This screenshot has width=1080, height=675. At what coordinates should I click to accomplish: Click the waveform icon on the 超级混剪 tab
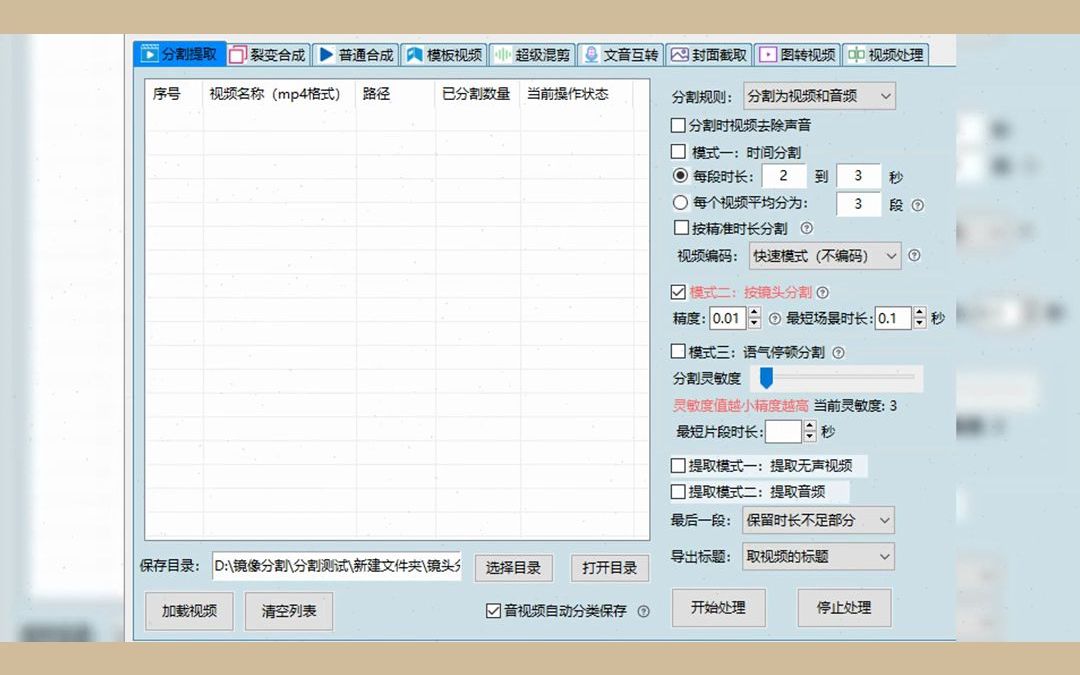[x=502, y=55]
